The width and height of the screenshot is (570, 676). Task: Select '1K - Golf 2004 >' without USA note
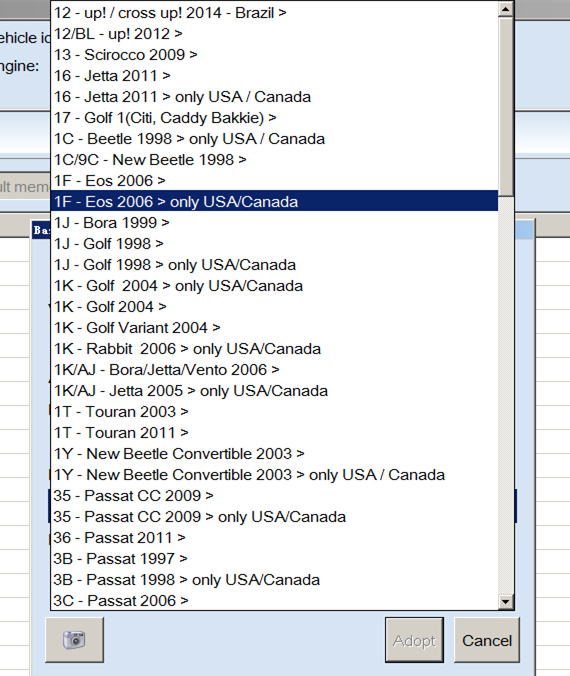point(274,307)
